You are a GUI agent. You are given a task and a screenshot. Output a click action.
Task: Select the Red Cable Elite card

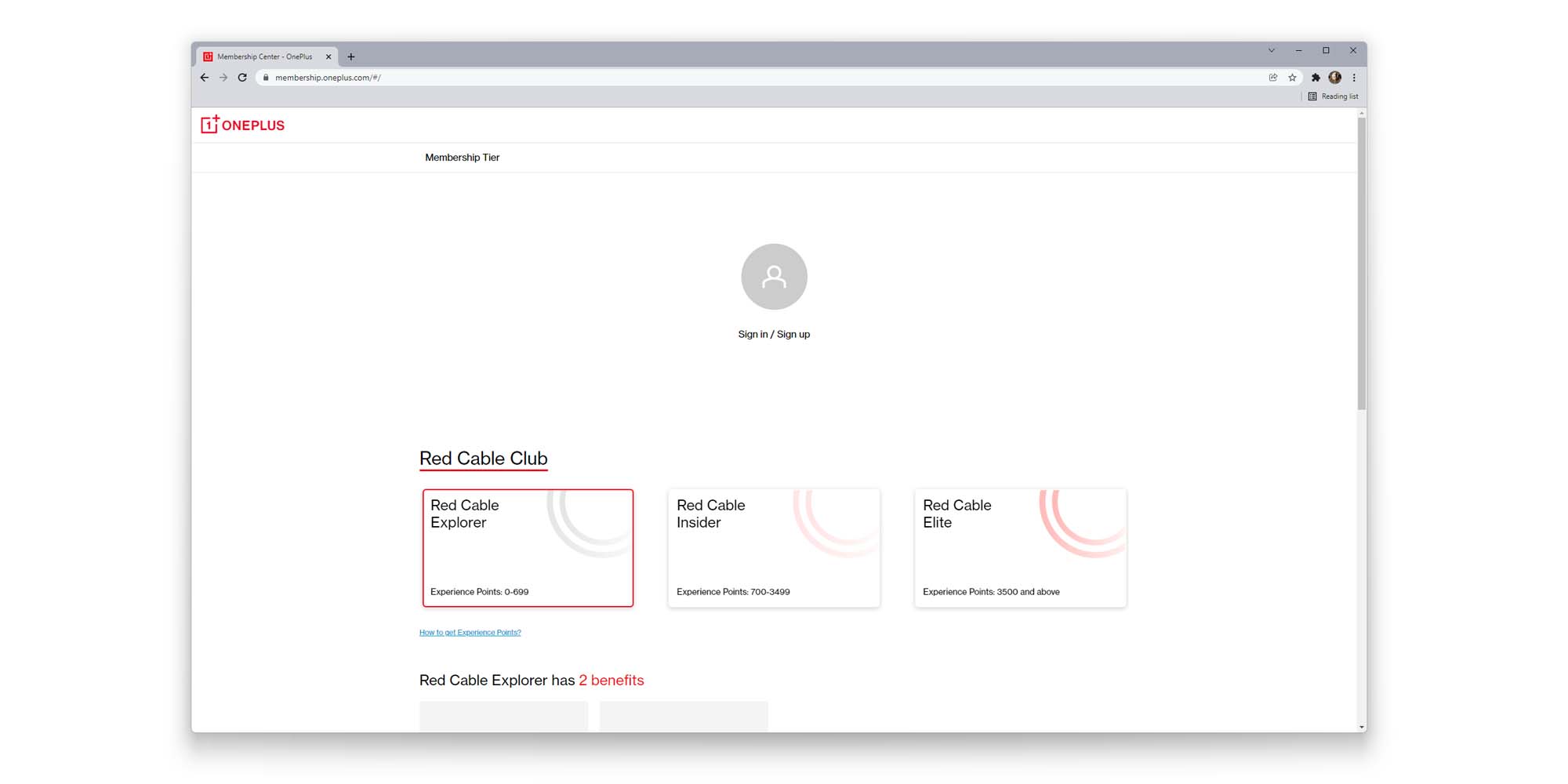pos(1020,548)
